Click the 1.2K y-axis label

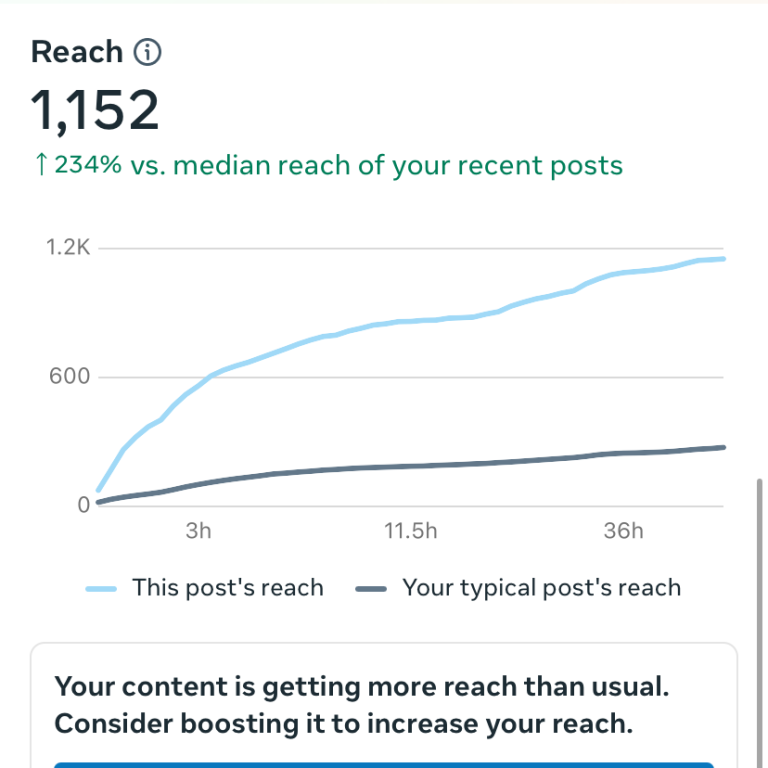point(68,247)
